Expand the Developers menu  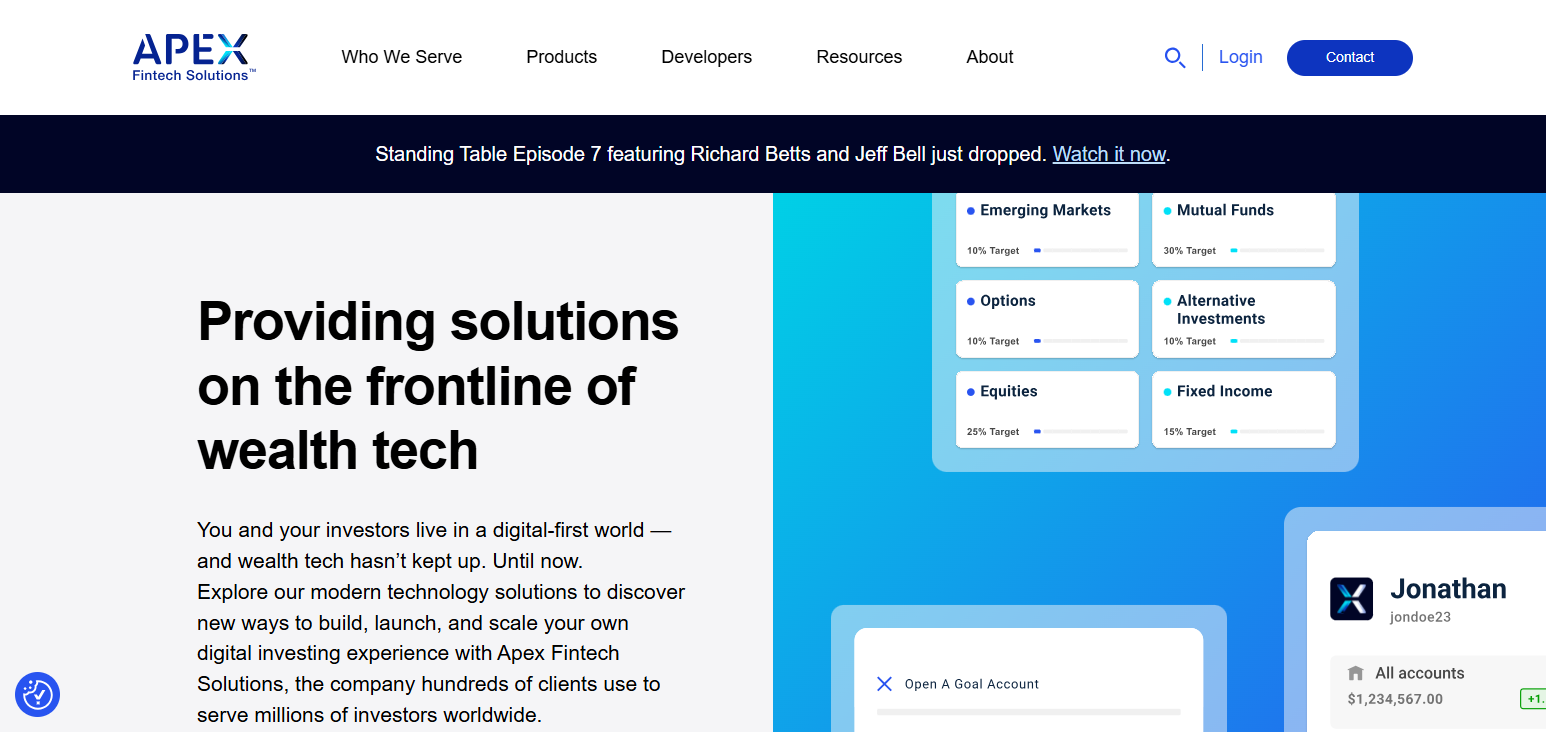(x=707, y=57)
